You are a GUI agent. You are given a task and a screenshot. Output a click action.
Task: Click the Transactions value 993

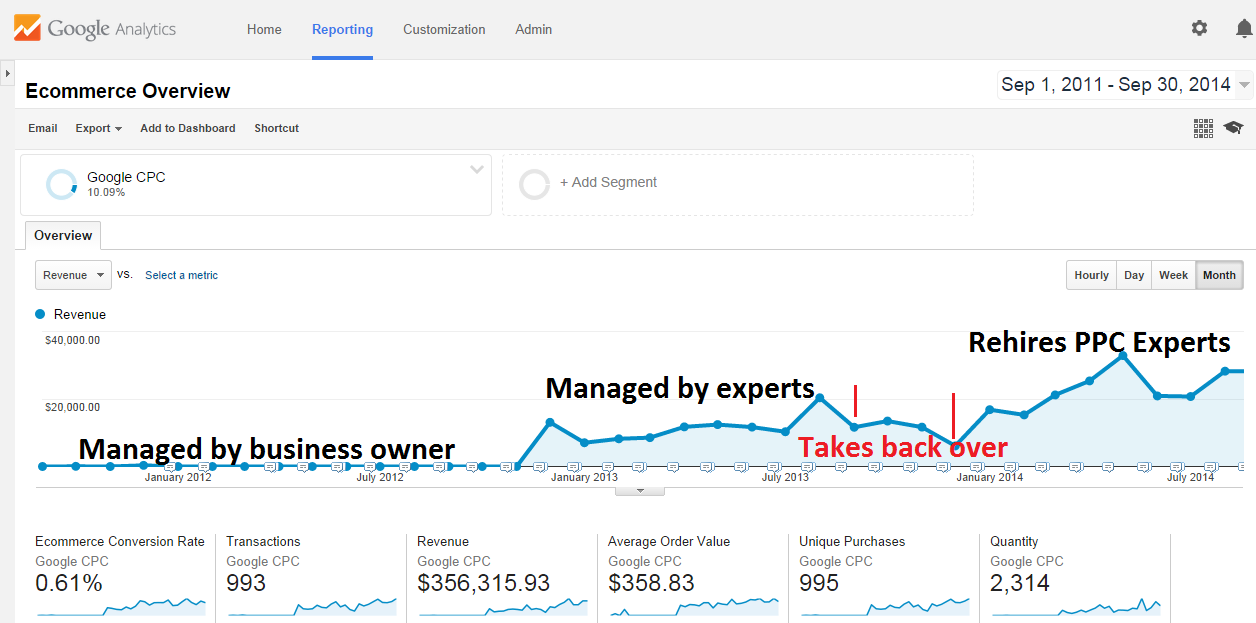click(x=246, y=583)
